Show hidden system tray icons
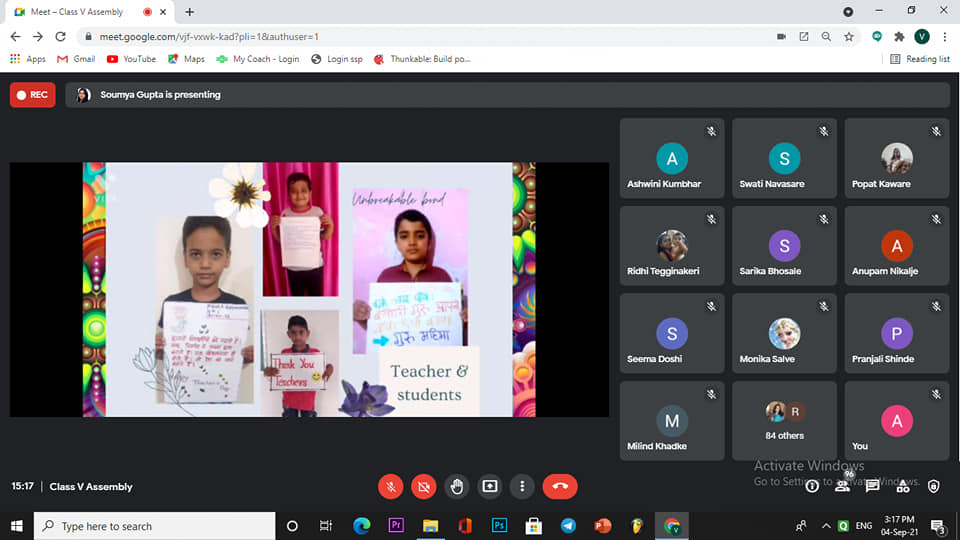This screenshot has width=960, height=540. (826, 526)
